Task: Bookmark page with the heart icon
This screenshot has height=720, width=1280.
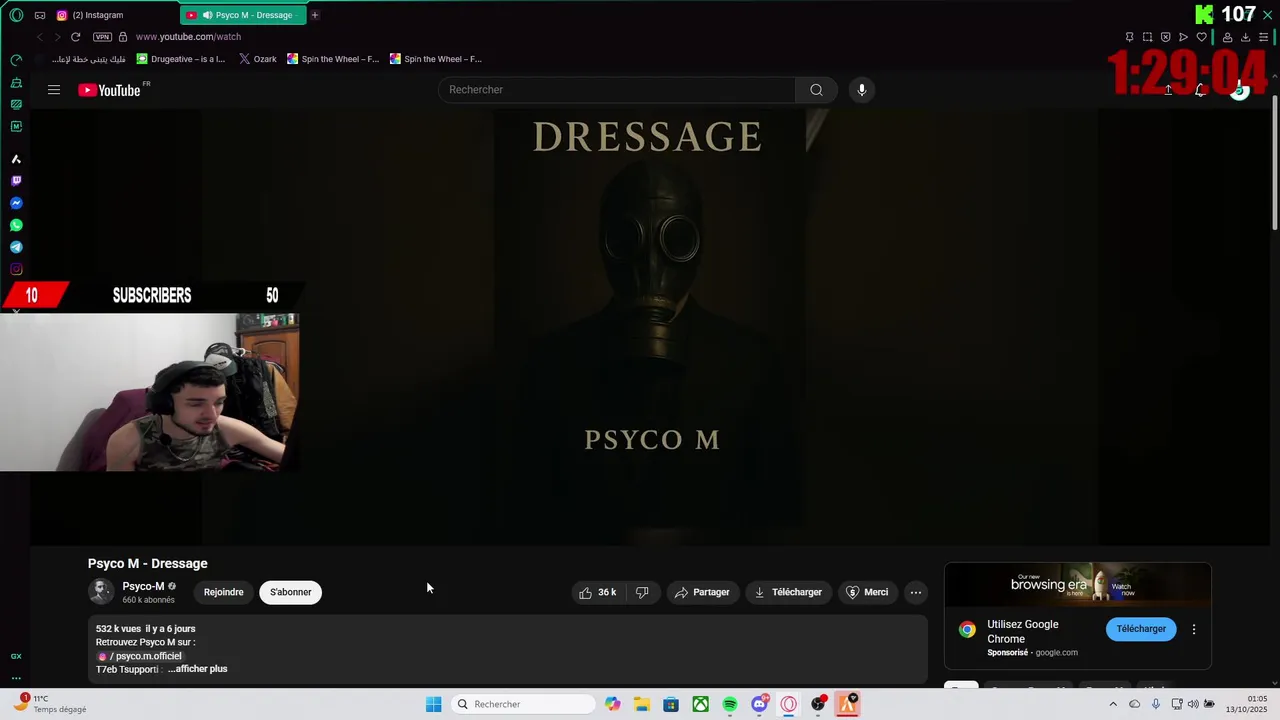Action: (x=1201, y=37)
